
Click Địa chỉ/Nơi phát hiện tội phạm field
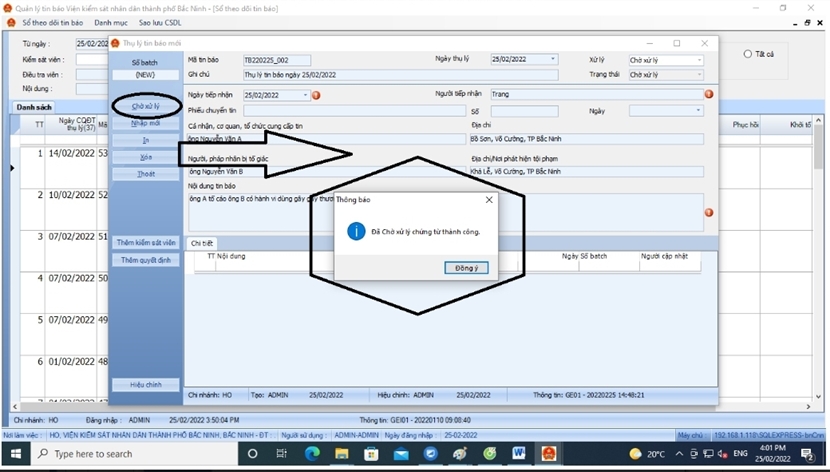[587, 171]
